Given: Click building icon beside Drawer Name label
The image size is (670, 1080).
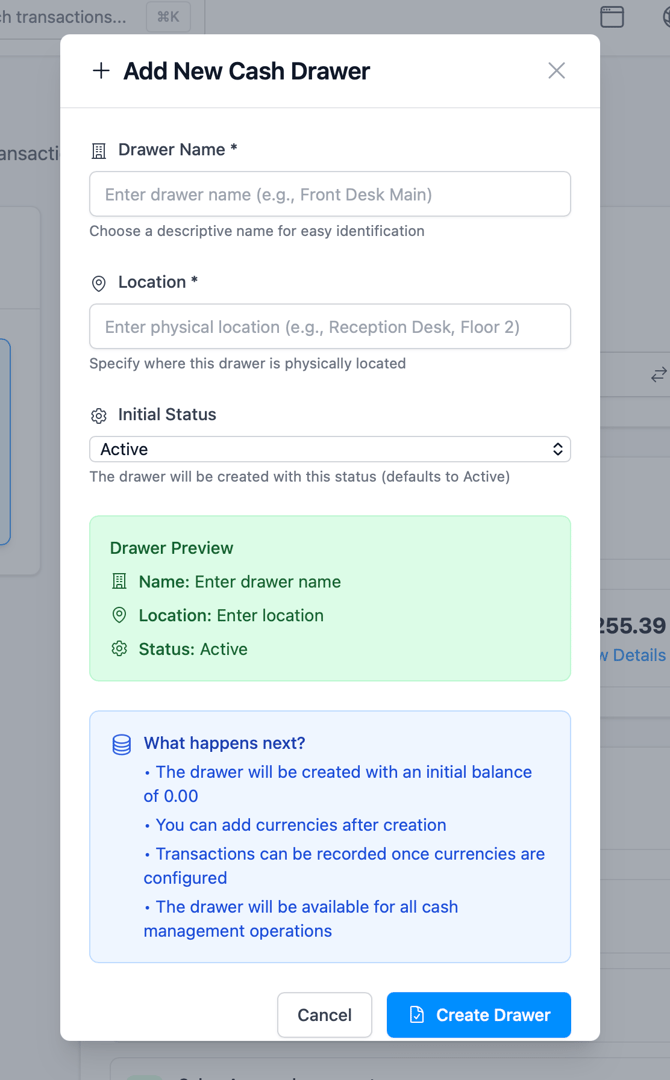Looking at the screenshot, I should [x=99, y=151].
